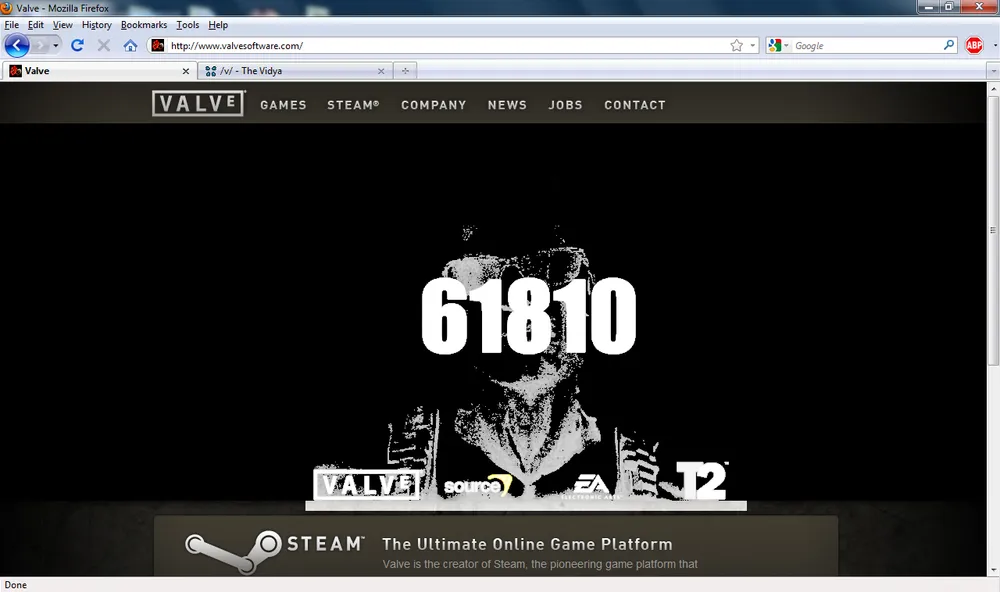Open a new tab with plus button

[x=405, y=71]
